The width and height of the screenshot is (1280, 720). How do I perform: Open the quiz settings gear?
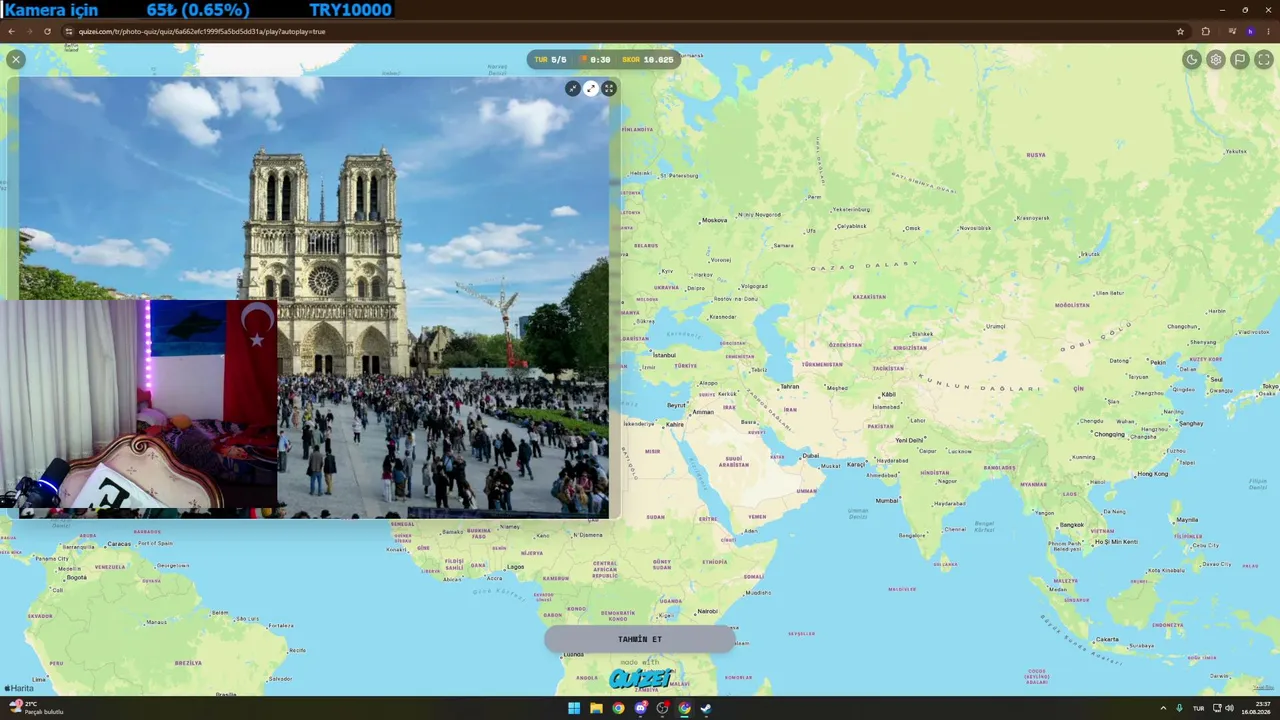(x=1215, y=59)
